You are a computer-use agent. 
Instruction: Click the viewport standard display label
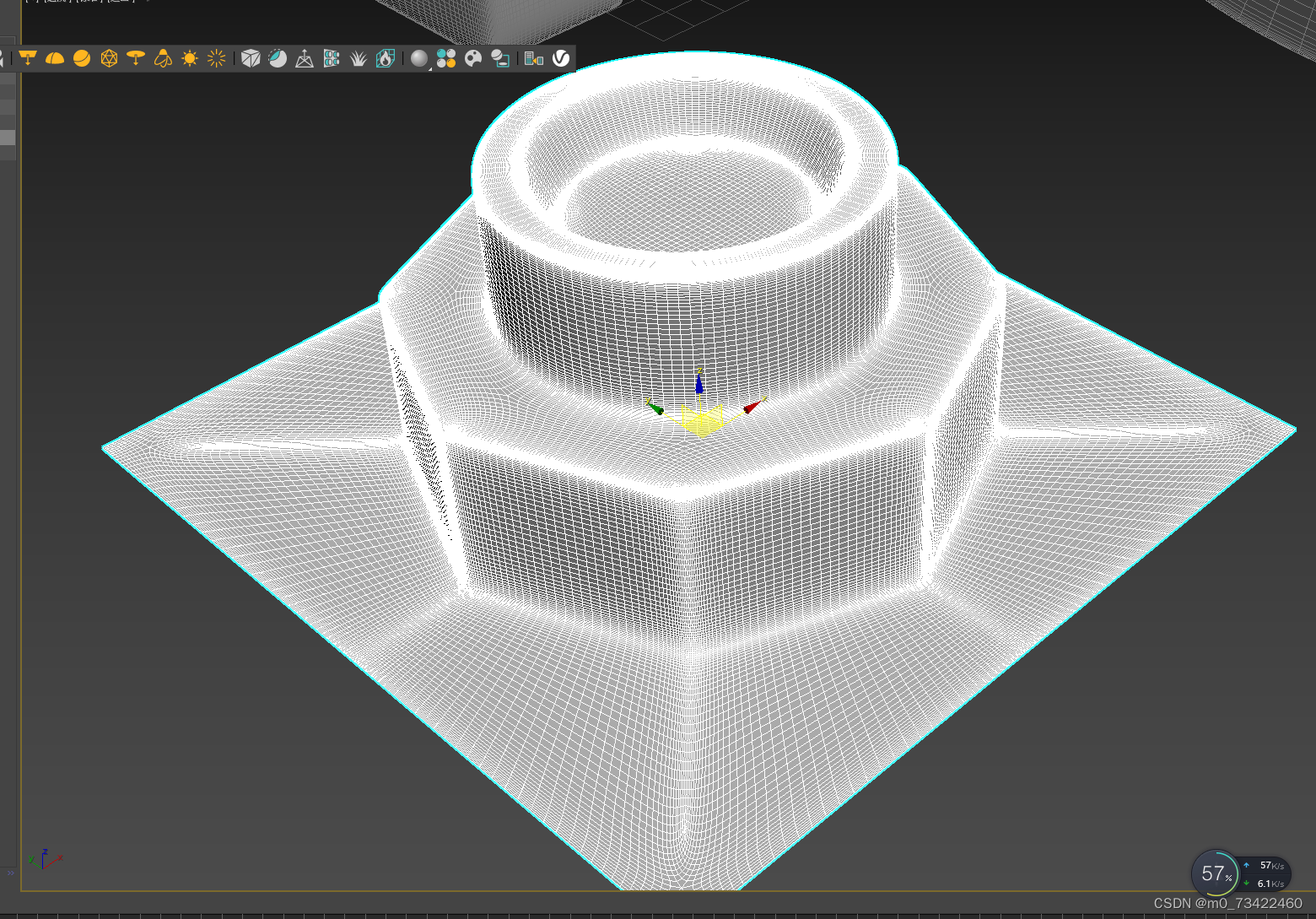[89, 3]
